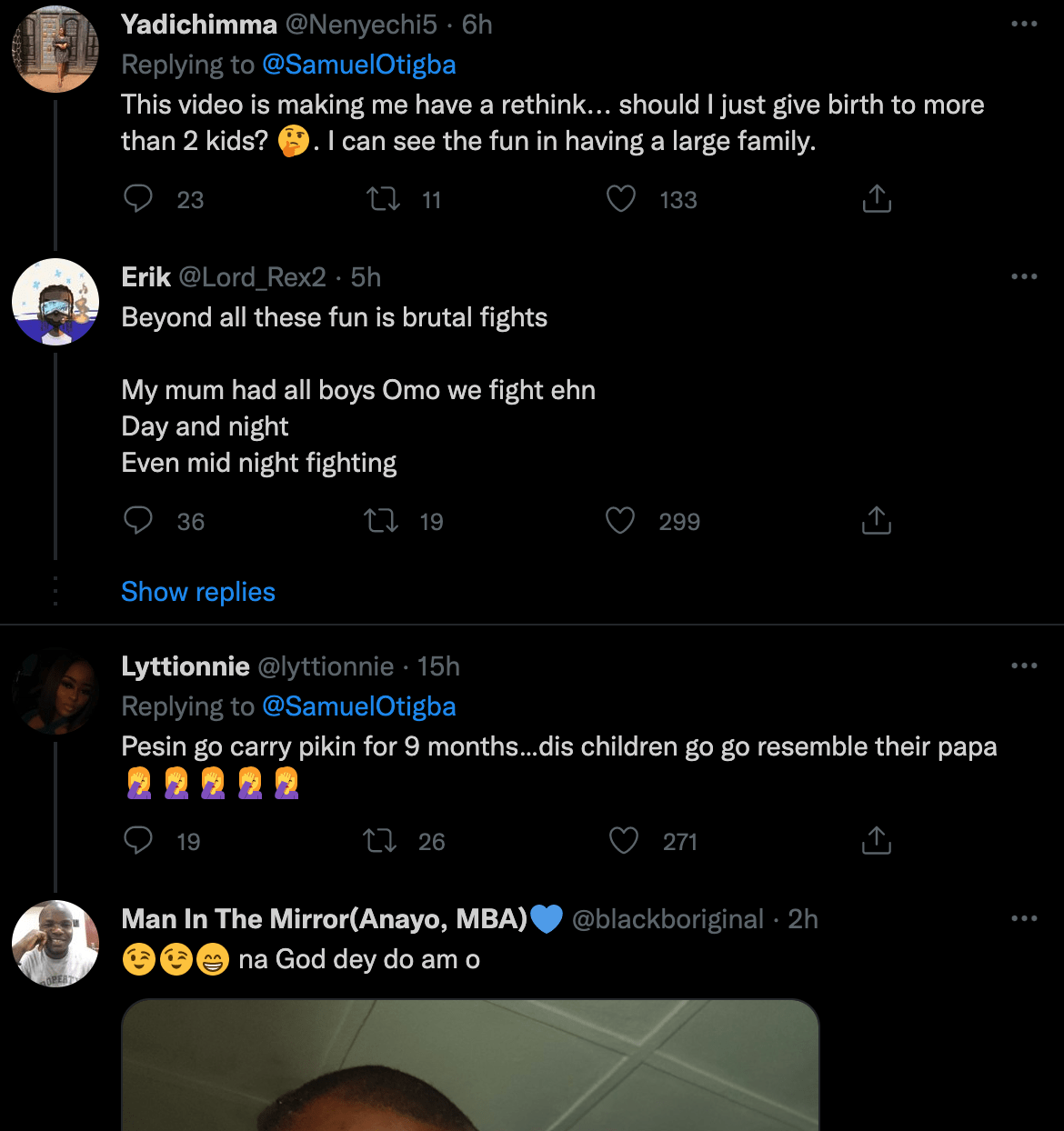Reply to Yadichimma's tweet
Viewport: 1064px width, 1131px height.
[138, 198]
